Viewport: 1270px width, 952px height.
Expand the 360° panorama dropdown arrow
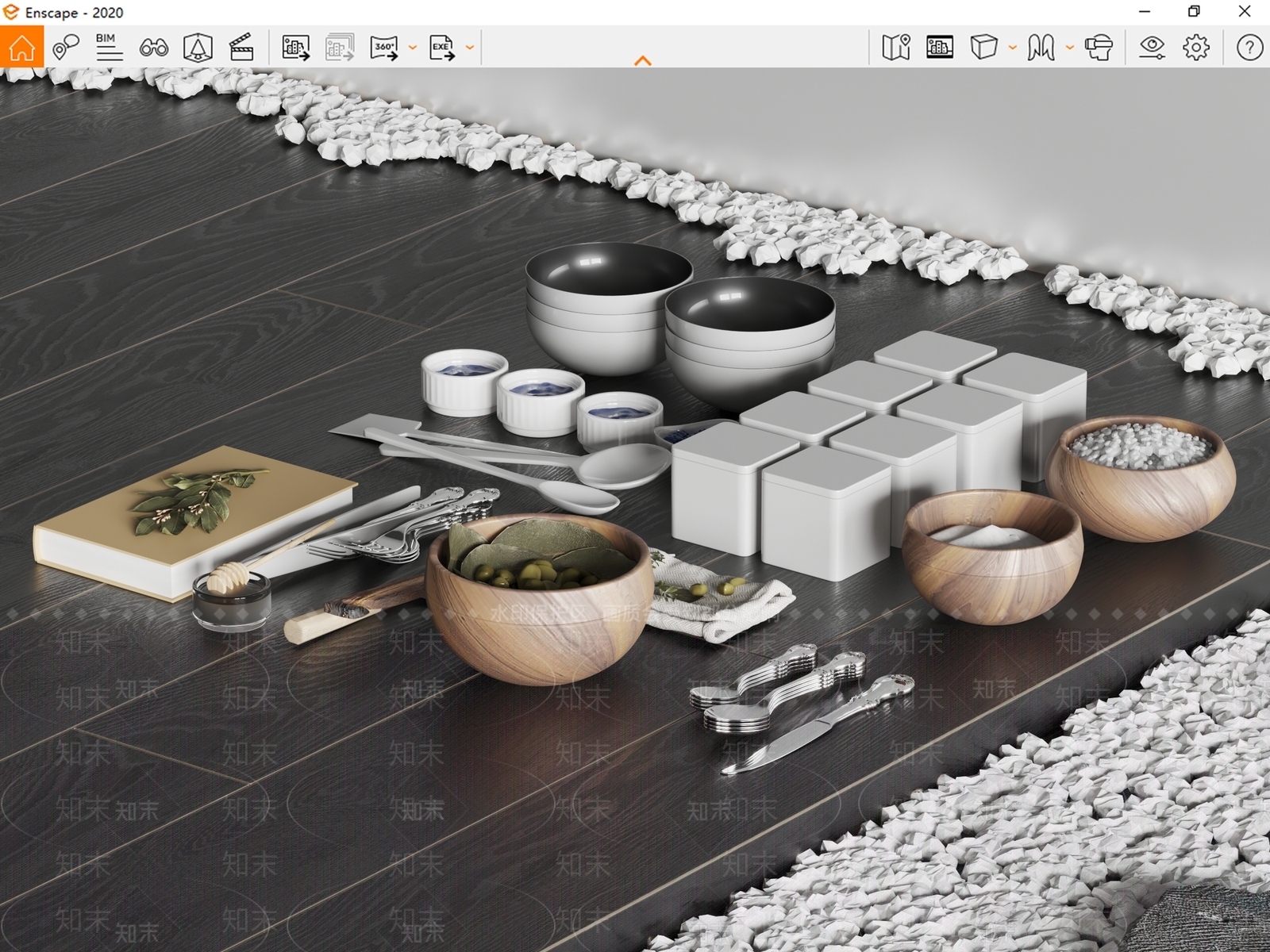pos(413,48)
